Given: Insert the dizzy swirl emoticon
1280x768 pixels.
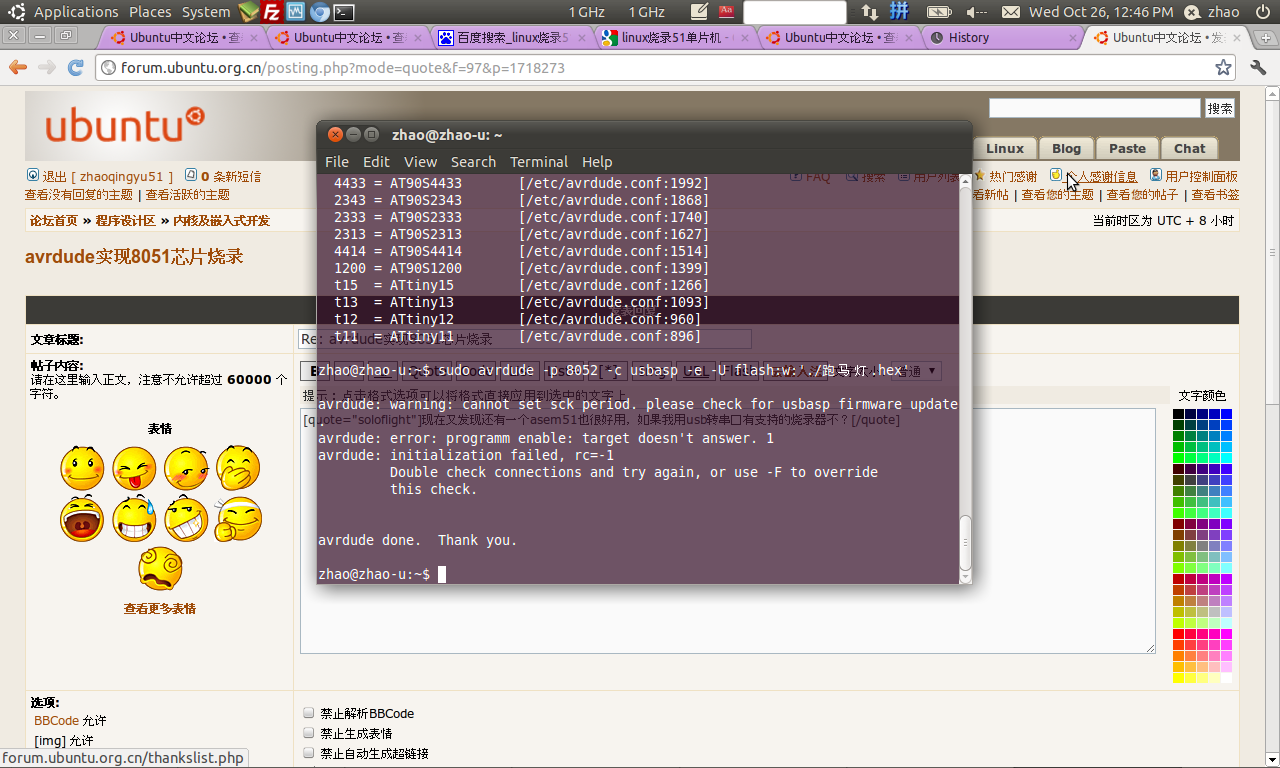Looking at the screenshot, I should pyautogui.click(x=160, y=569).
